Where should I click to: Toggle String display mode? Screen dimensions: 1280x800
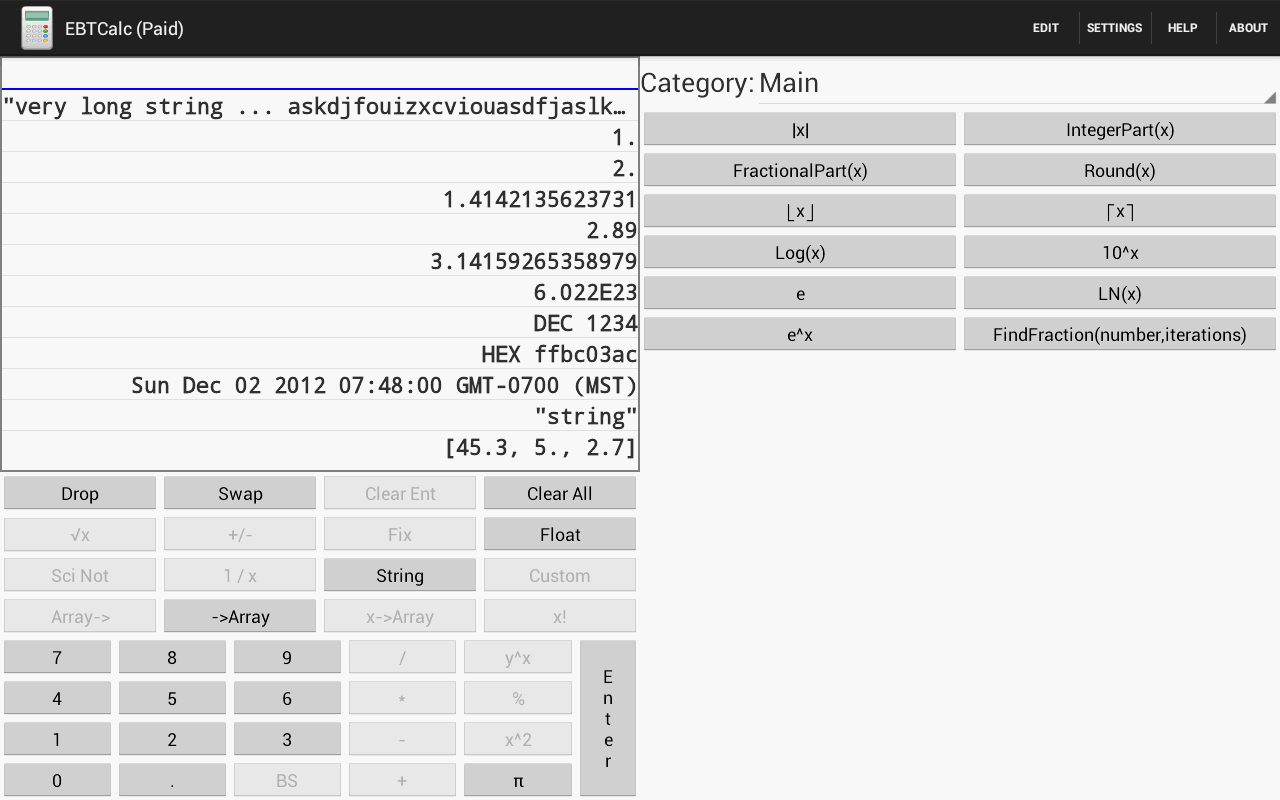click(x=400, y=574)
